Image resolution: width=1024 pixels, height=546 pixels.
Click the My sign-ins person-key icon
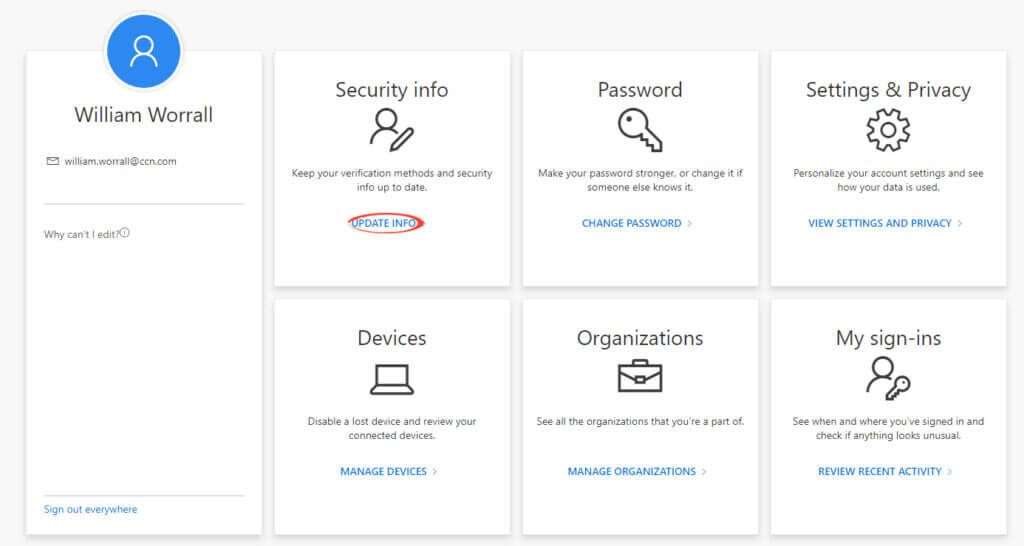point(888,378)
